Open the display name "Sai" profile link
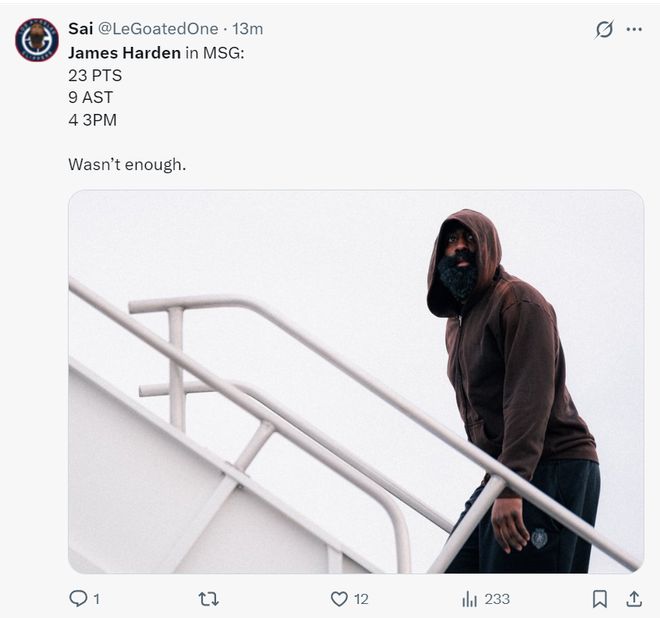The height and width of the screenshot is (618, 660). [x=80, y=29]
